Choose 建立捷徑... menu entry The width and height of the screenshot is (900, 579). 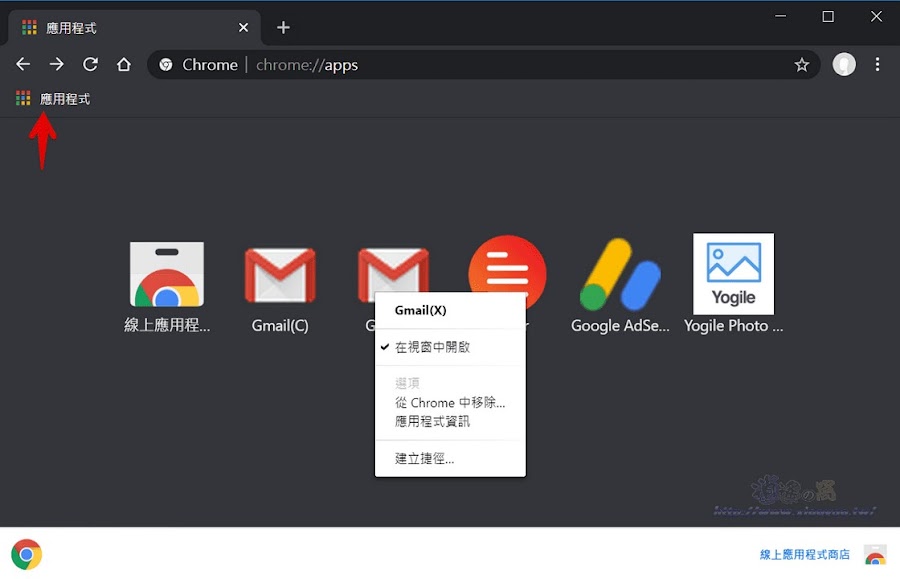[450, 458]
